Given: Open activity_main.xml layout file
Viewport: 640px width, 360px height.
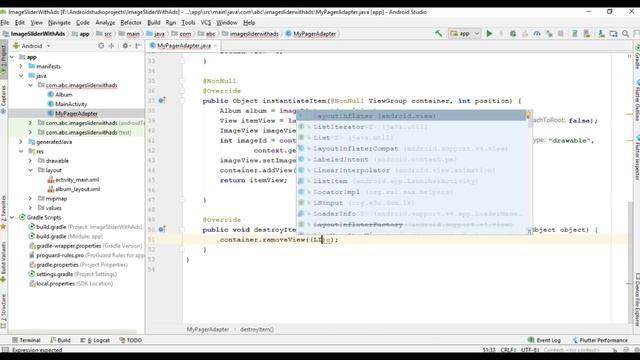Looking at the screenshot, I should tap(73, 180).
